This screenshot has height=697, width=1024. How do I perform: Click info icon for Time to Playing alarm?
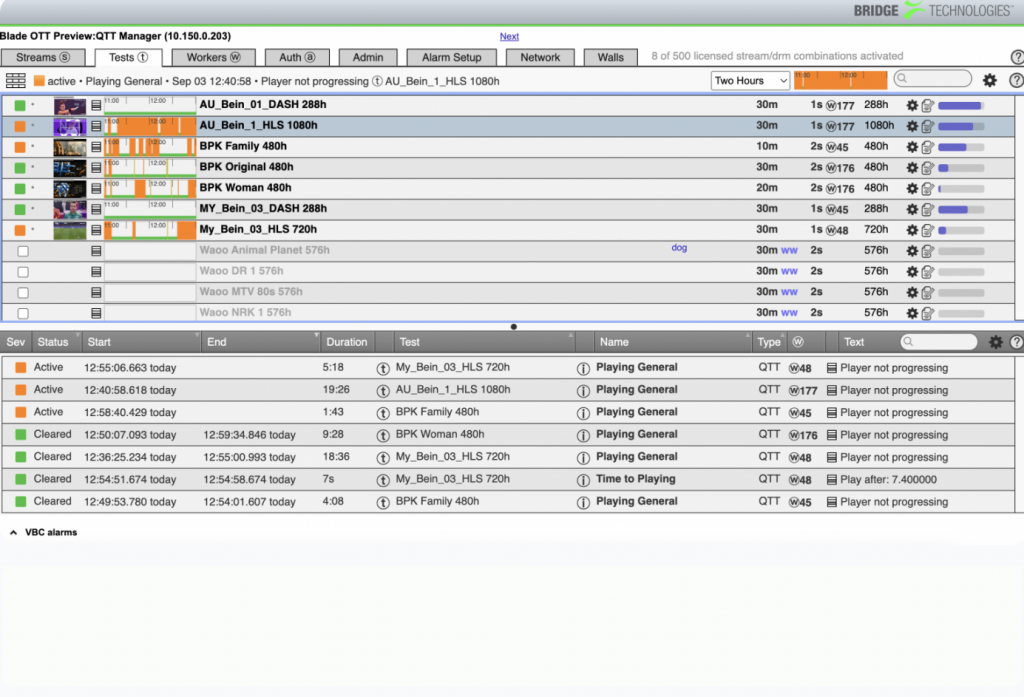[x=583, y=479]
